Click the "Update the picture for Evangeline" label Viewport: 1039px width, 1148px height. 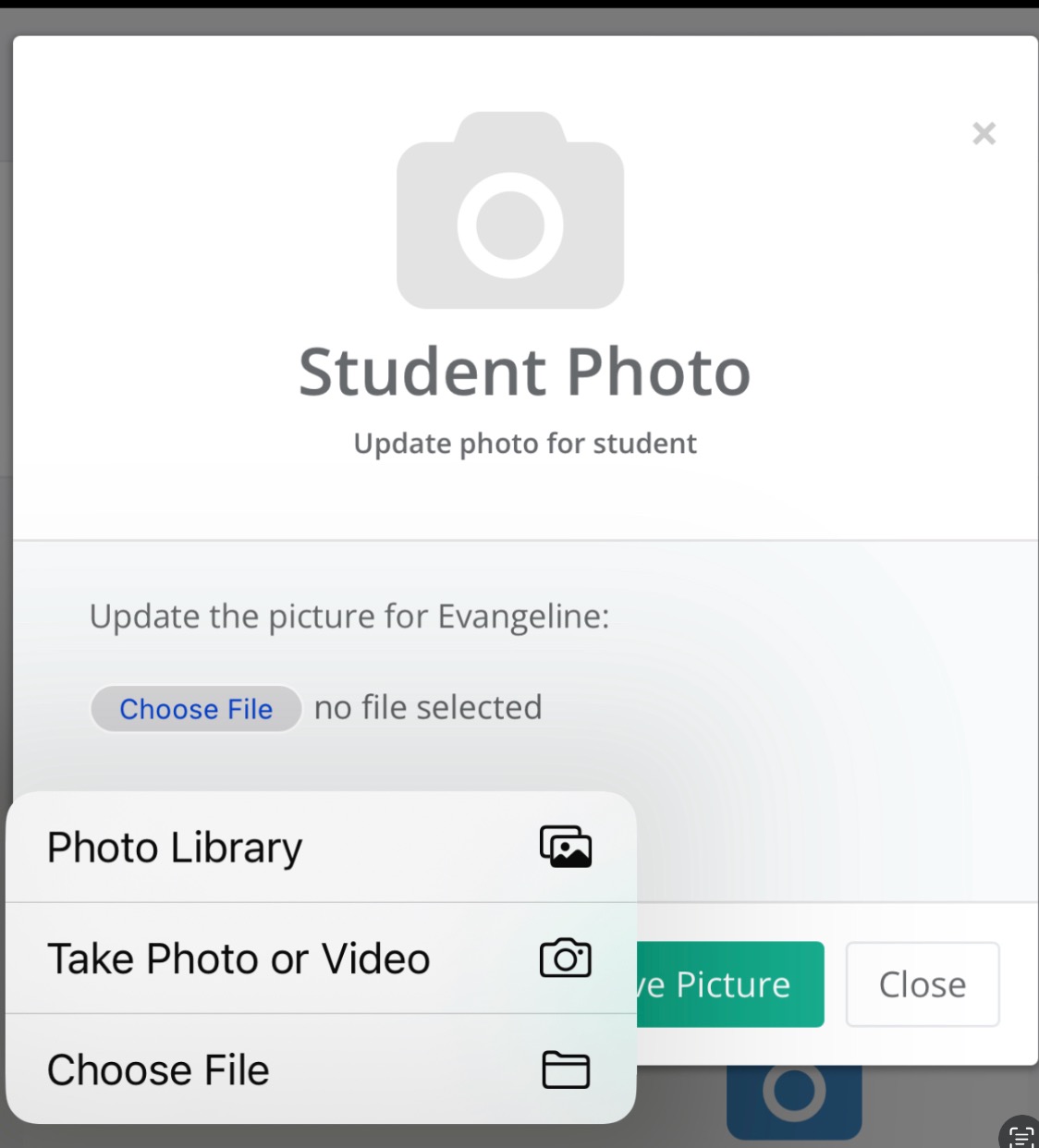(349, 617)
